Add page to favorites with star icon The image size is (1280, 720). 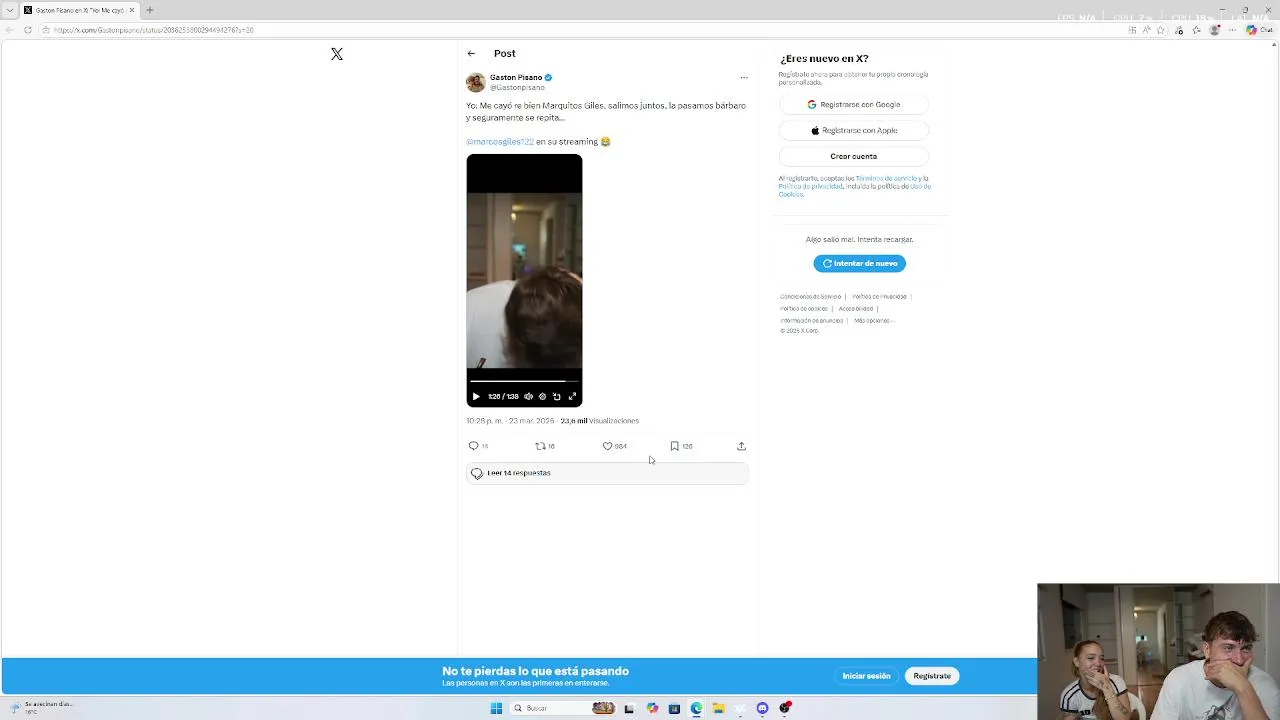pyautogui.click(x=1161, y=30)
